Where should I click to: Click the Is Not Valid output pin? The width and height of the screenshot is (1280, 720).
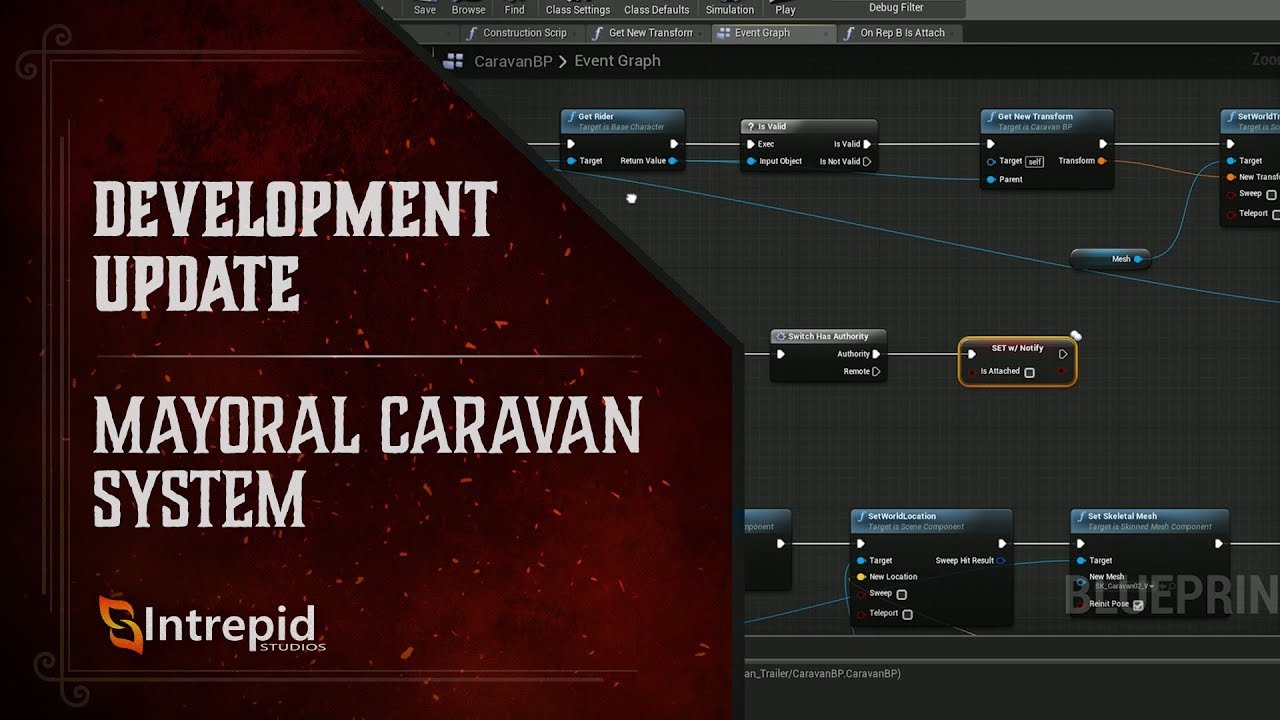click(x=867, y=161)
